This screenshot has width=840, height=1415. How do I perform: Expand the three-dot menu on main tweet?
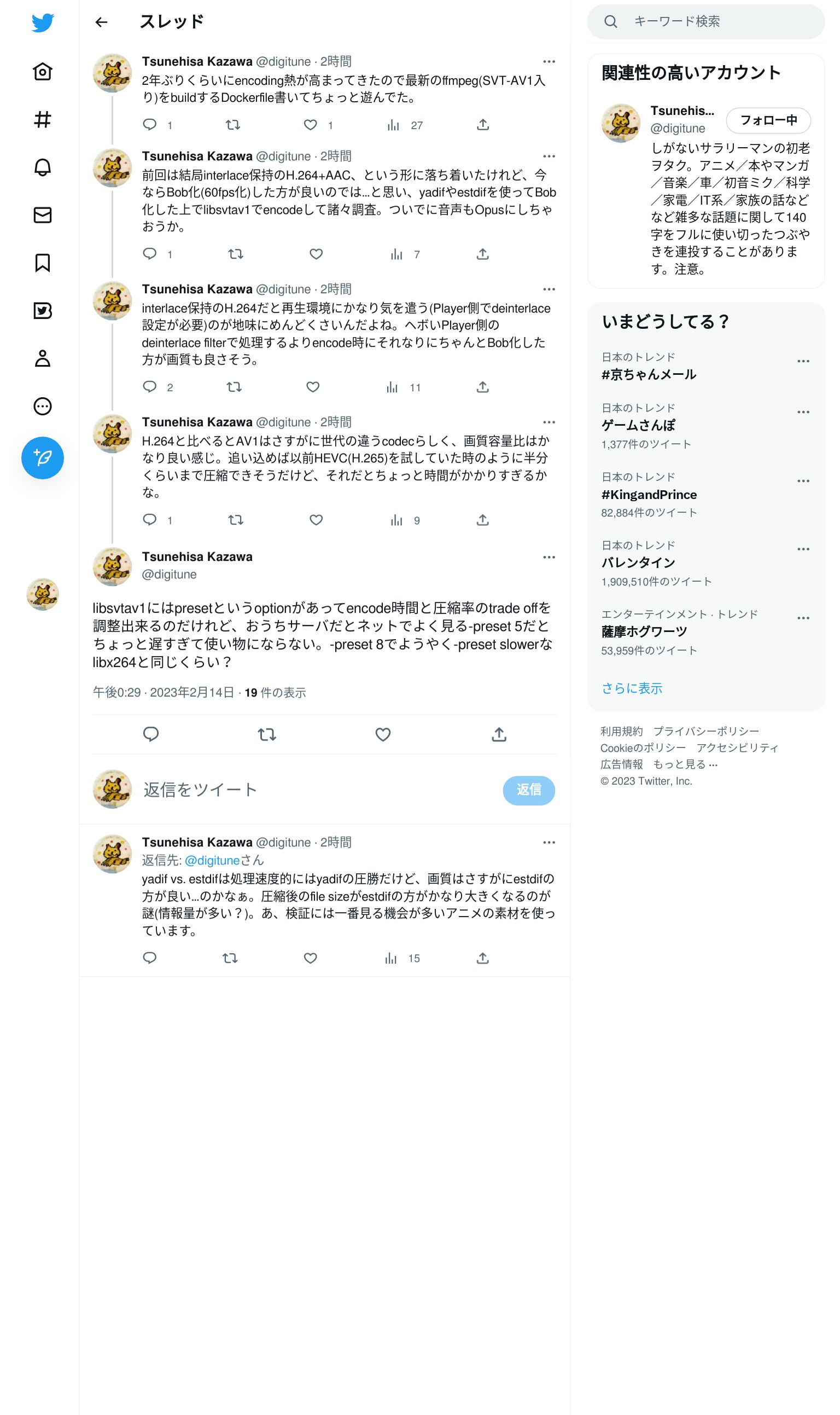[549, 557]
